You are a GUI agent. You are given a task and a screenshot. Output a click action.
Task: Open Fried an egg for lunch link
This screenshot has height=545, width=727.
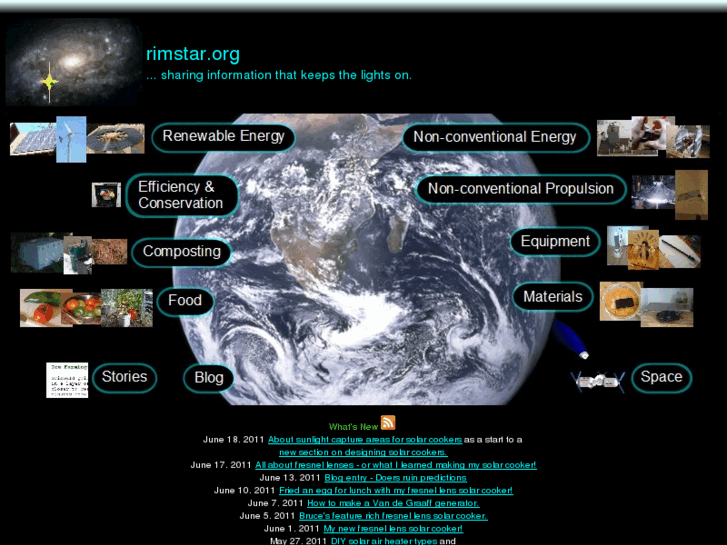[396, 490]
